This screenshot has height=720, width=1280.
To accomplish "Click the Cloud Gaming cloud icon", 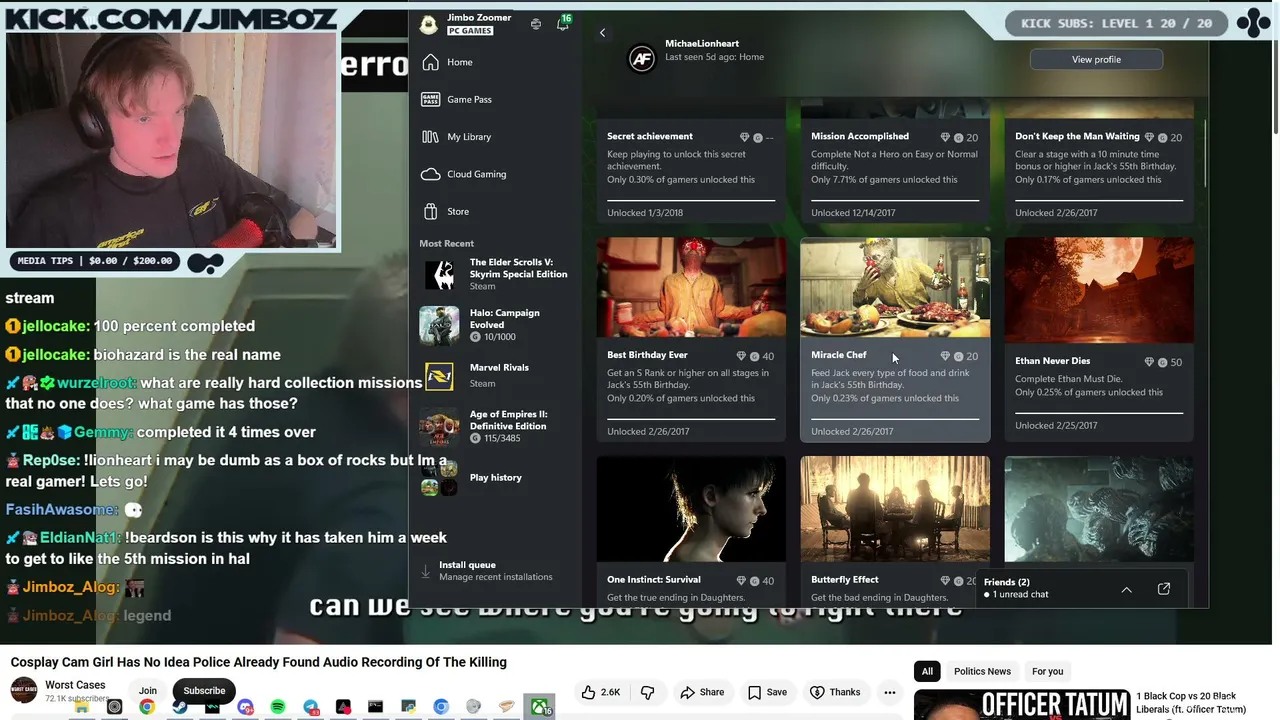I will coord(430,174).
